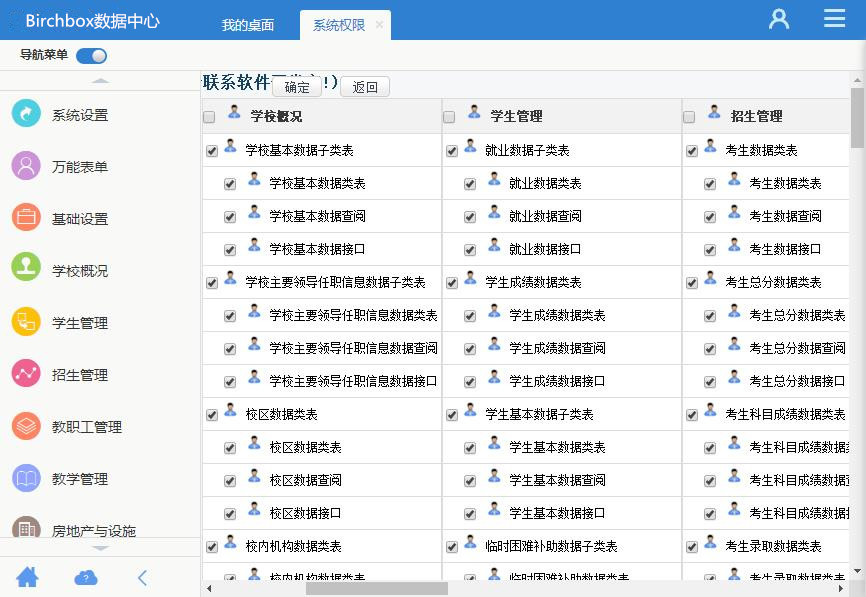
Task: Open the hamburger menu icon
Action: pyautogui.click(x=834, y=18)
